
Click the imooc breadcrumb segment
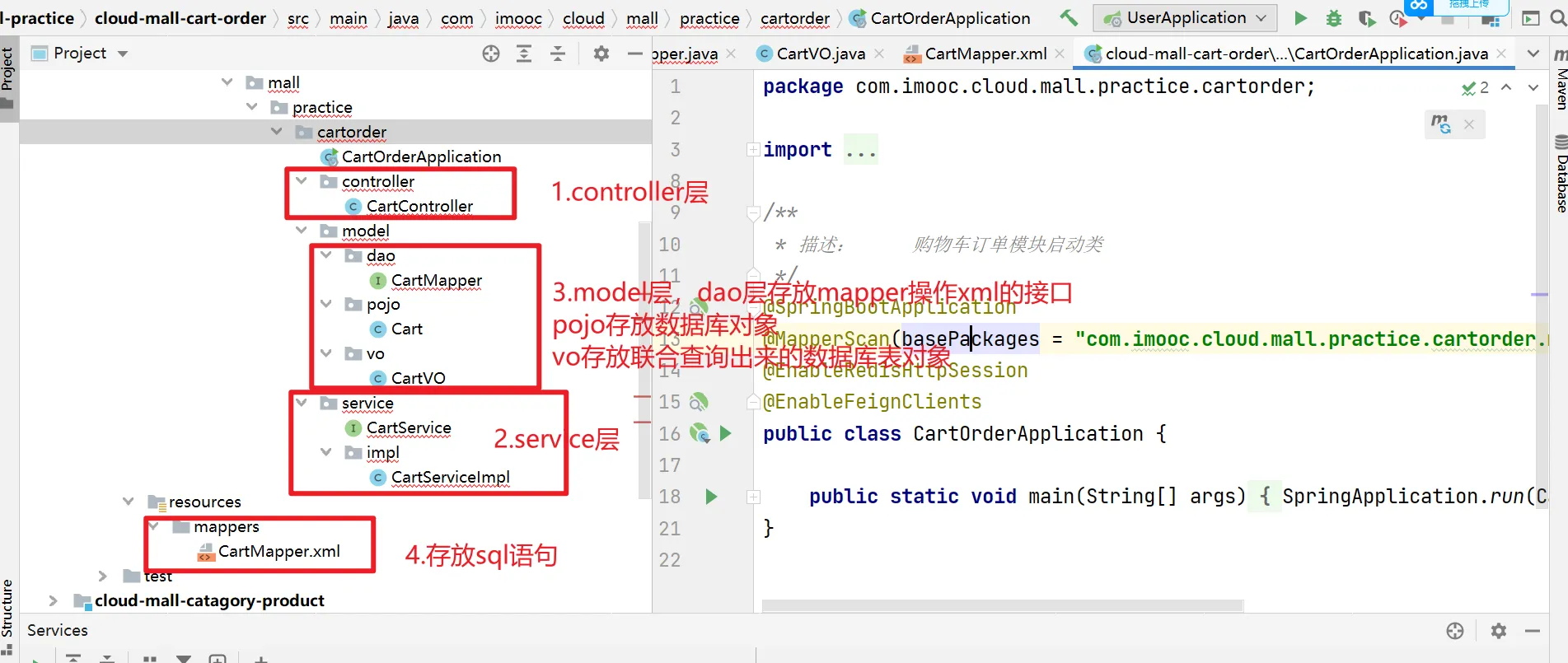click(518, 18)
